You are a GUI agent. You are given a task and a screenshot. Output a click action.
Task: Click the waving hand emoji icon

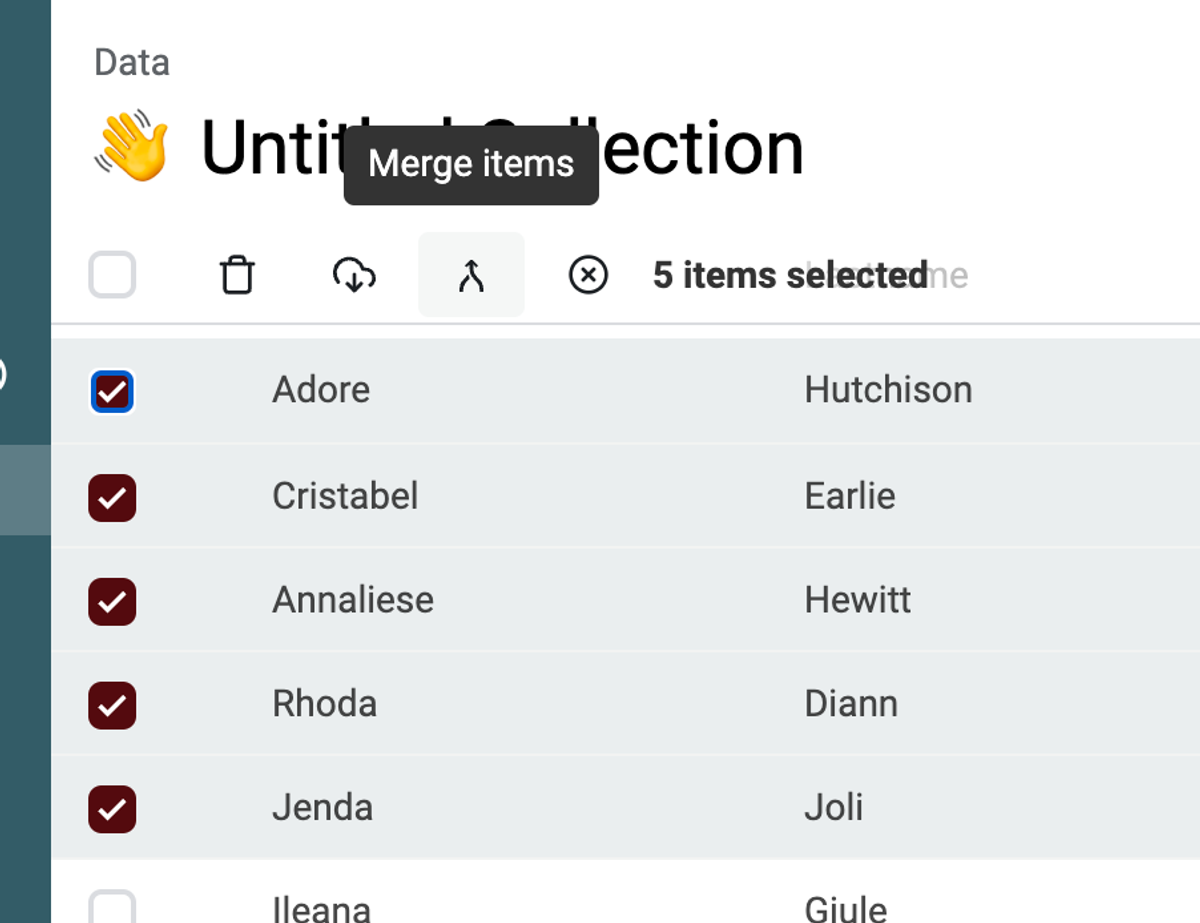point(133,148)
